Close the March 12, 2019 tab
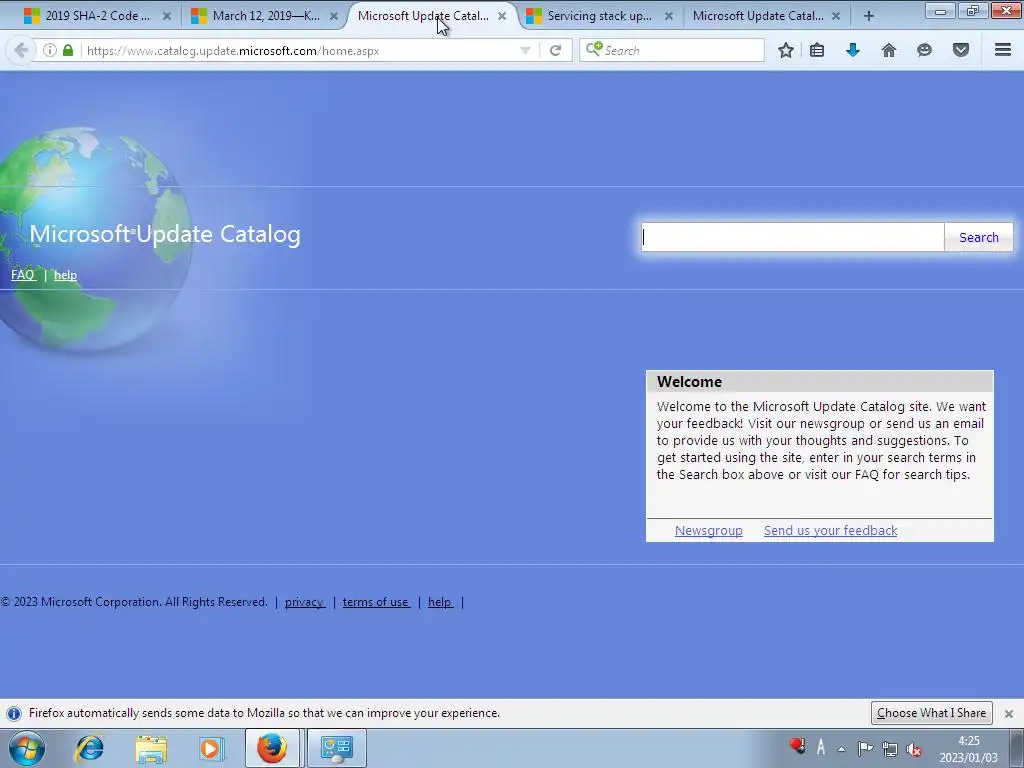Screen dimensions: 1024x768 pos(334,16)
